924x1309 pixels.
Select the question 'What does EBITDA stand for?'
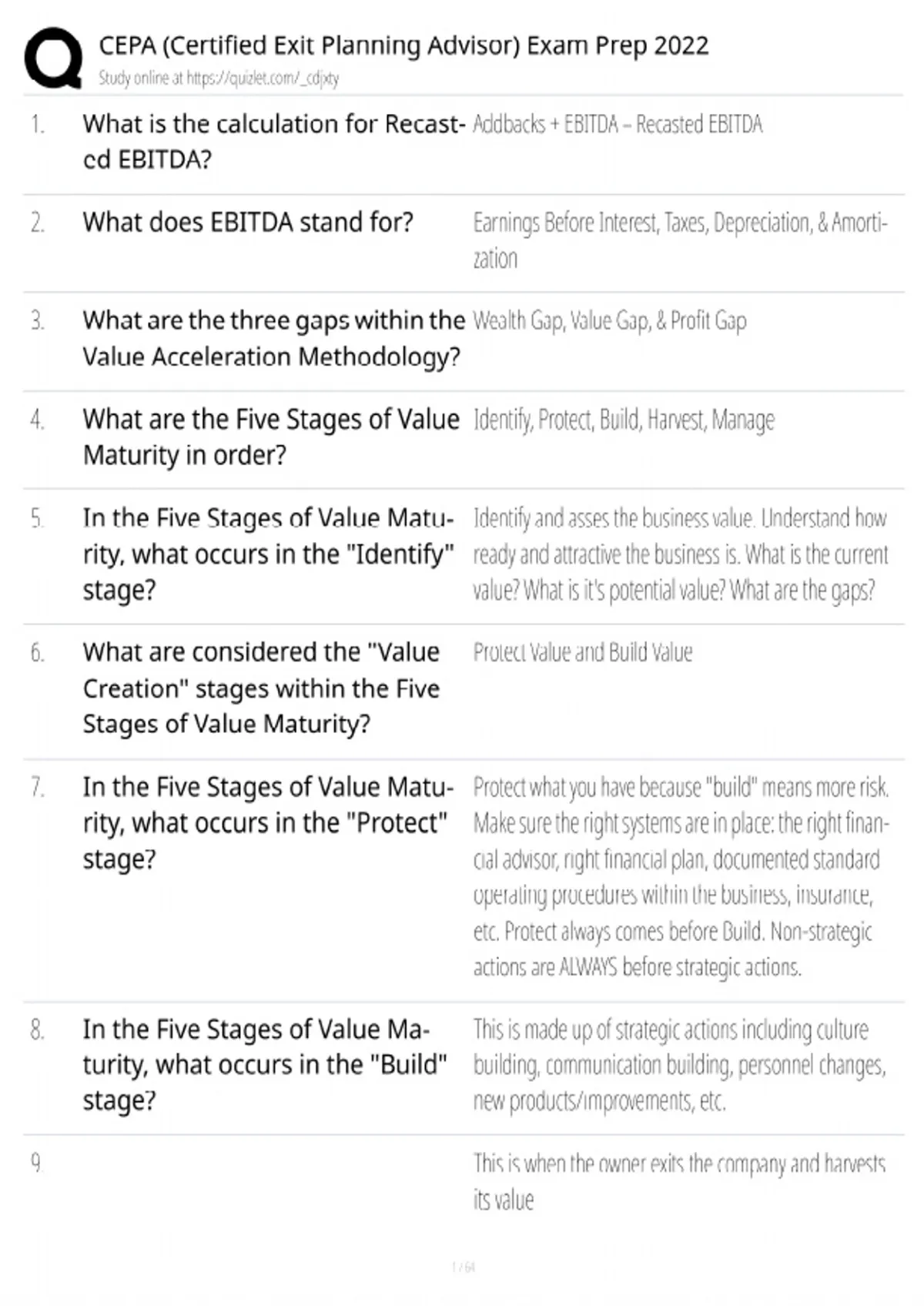coord(248,222)
